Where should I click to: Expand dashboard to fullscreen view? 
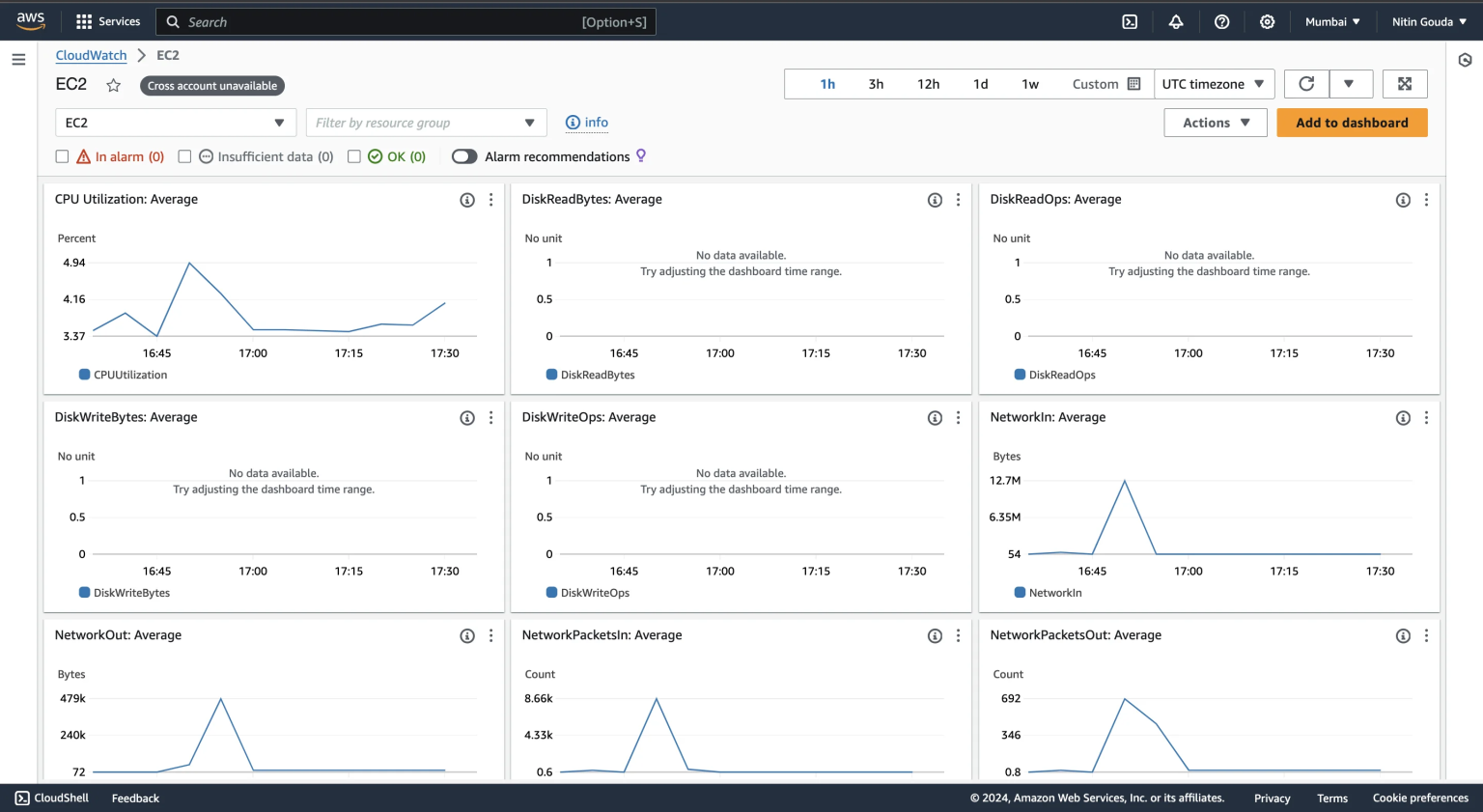[1405, 83]
